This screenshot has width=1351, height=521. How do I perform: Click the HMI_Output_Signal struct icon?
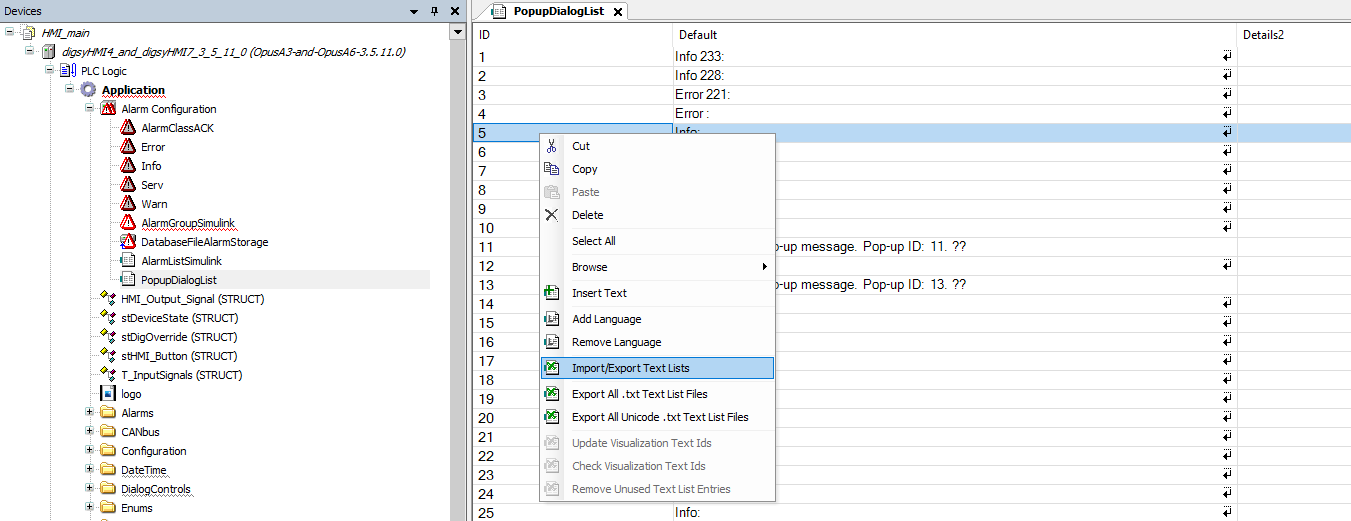coord(108,299)
